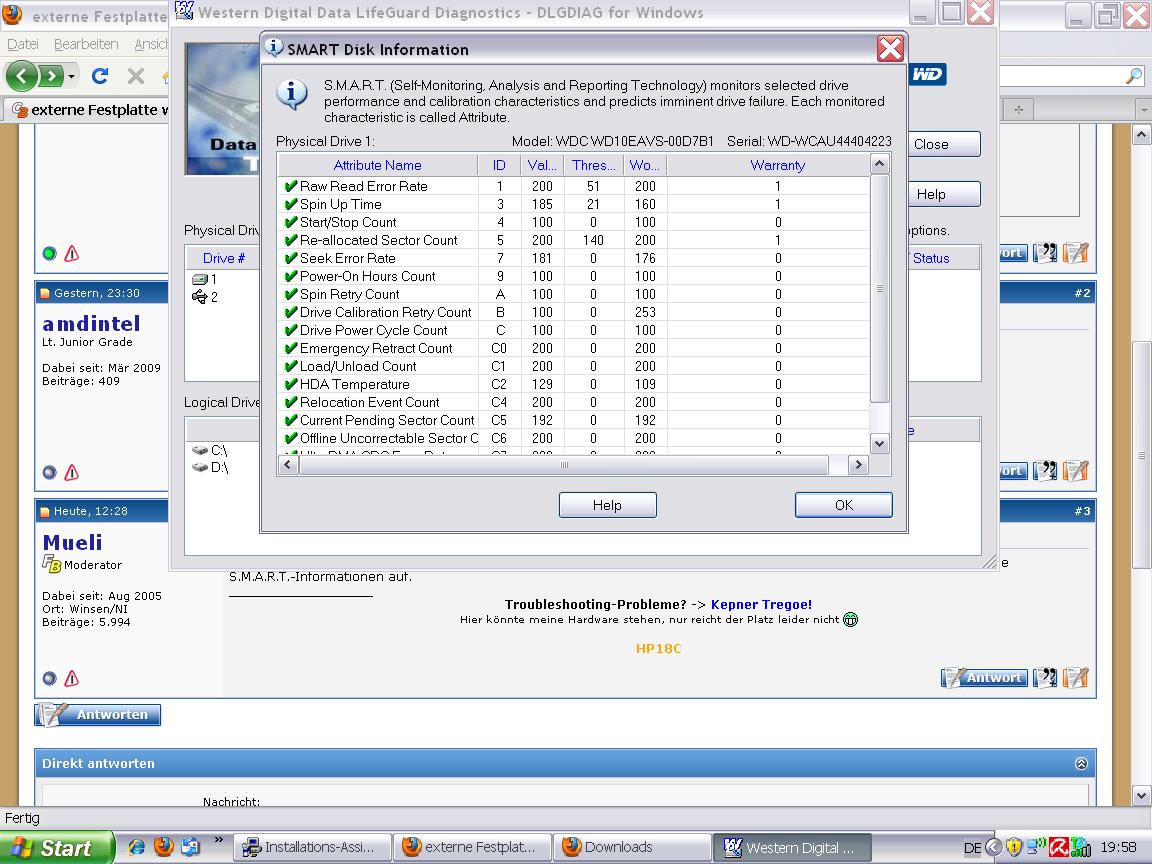The height and width of the screenshot is (864, 1152).
Task: Switch to Installations-Assi... taskbar item
Action: tap(312, 847)
